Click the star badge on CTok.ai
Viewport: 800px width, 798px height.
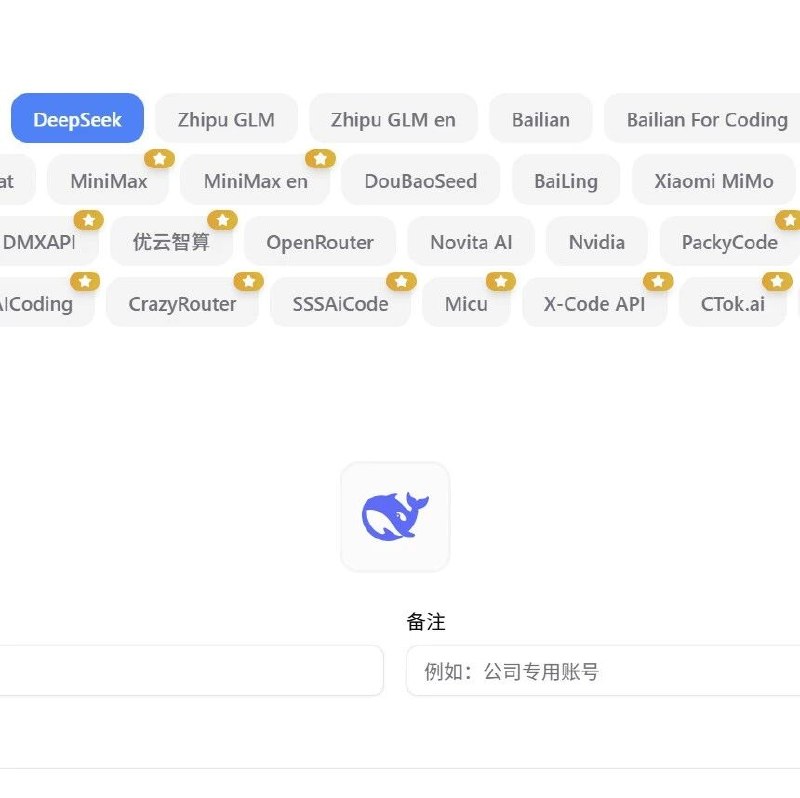(x=777, y=281)
